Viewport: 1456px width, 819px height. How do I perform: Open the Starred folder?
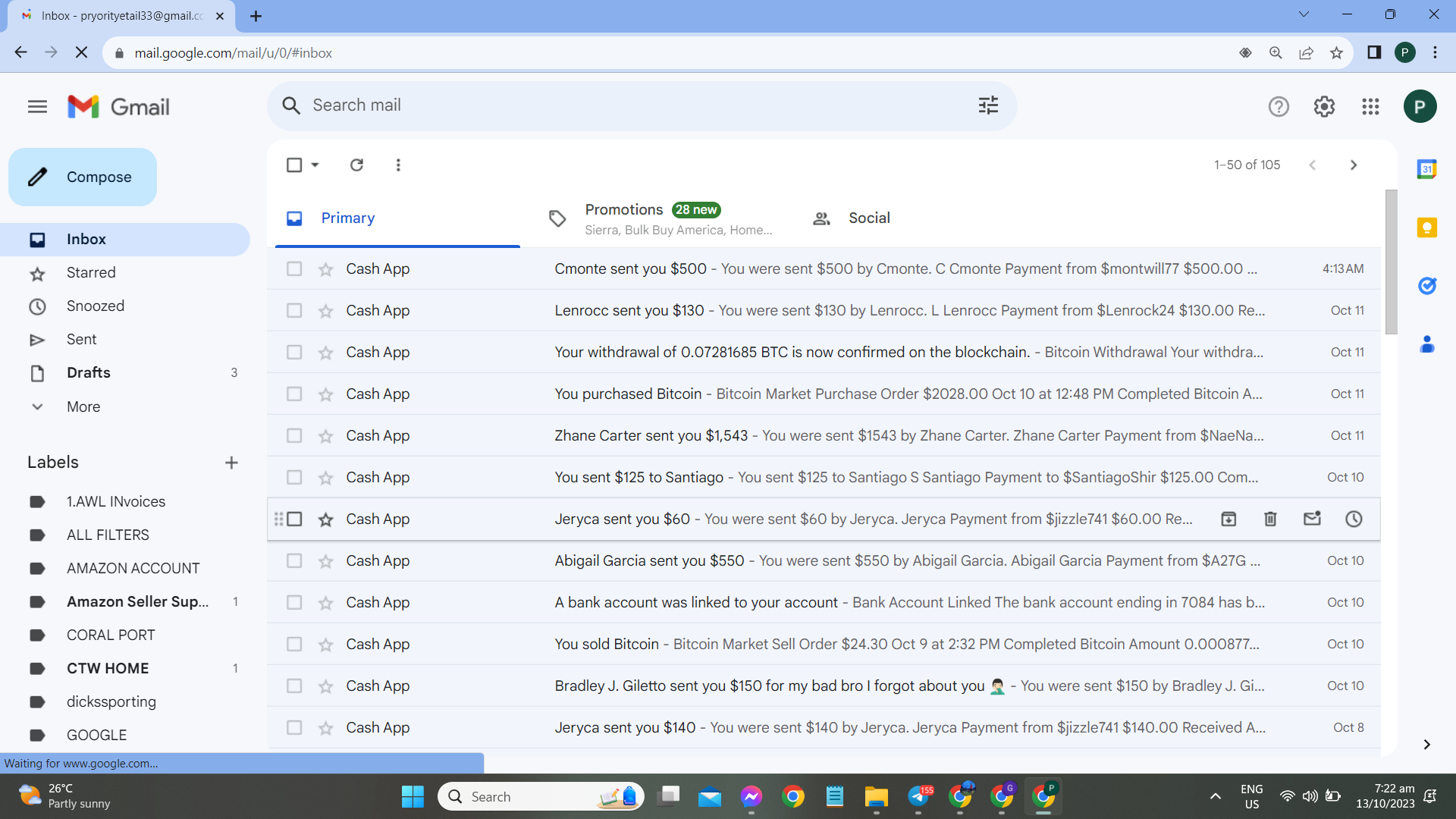click(x=125, y=273)
